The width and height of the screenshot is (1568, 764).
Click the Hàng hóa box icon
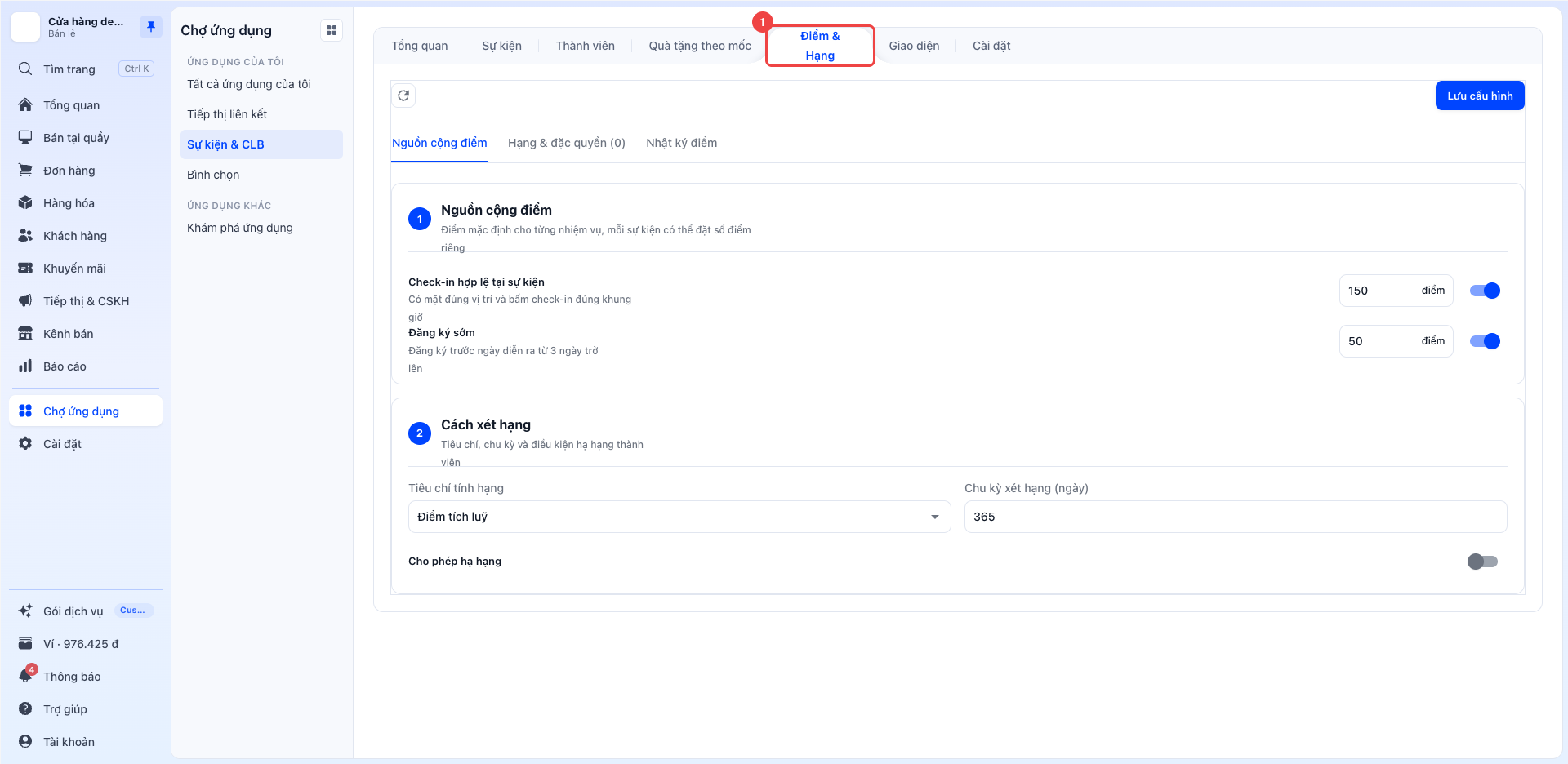25,202
